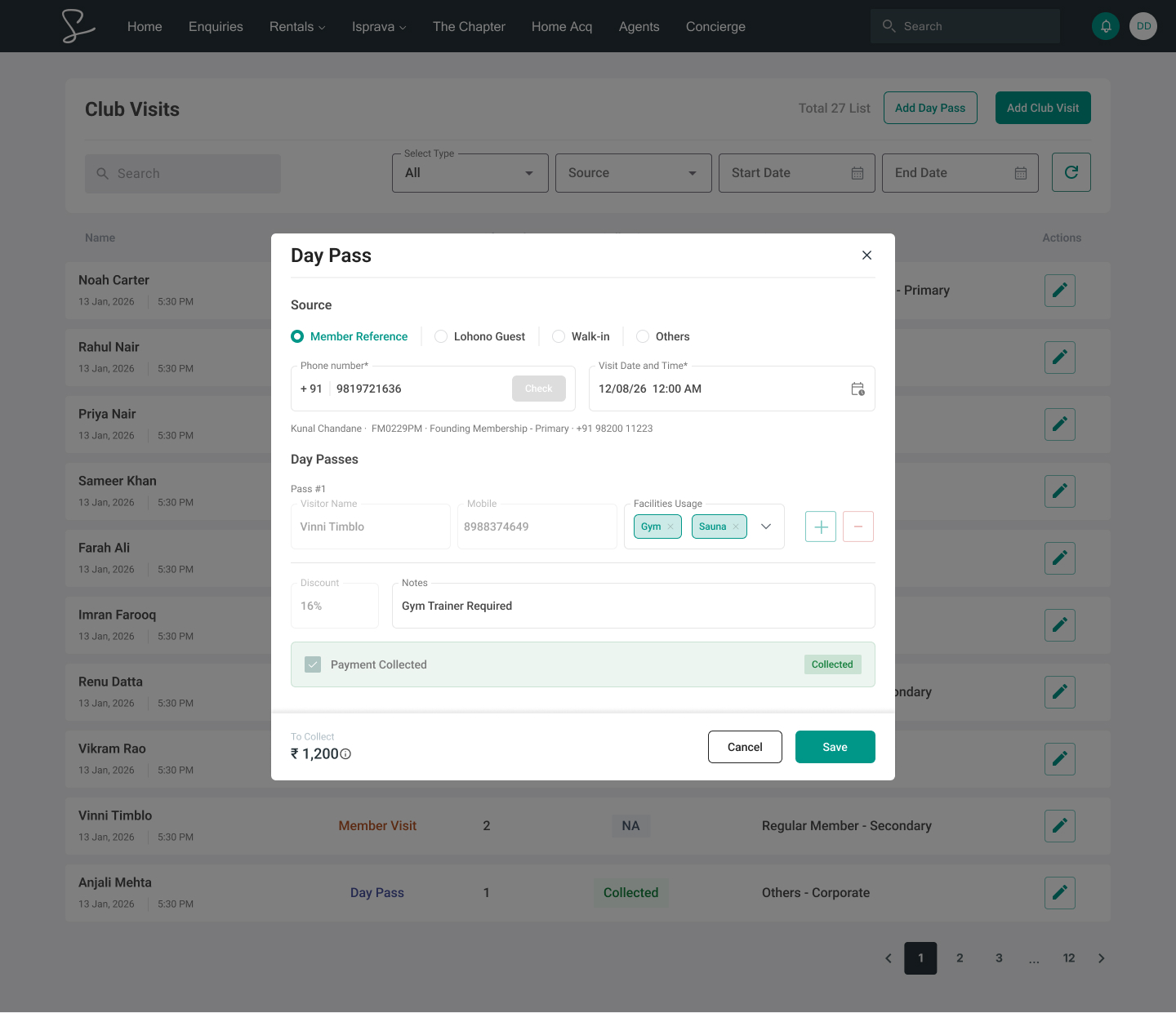Screen dimensions: 1176x1013
Task: Add another pass with the plus button
Action: click(821, 526)
